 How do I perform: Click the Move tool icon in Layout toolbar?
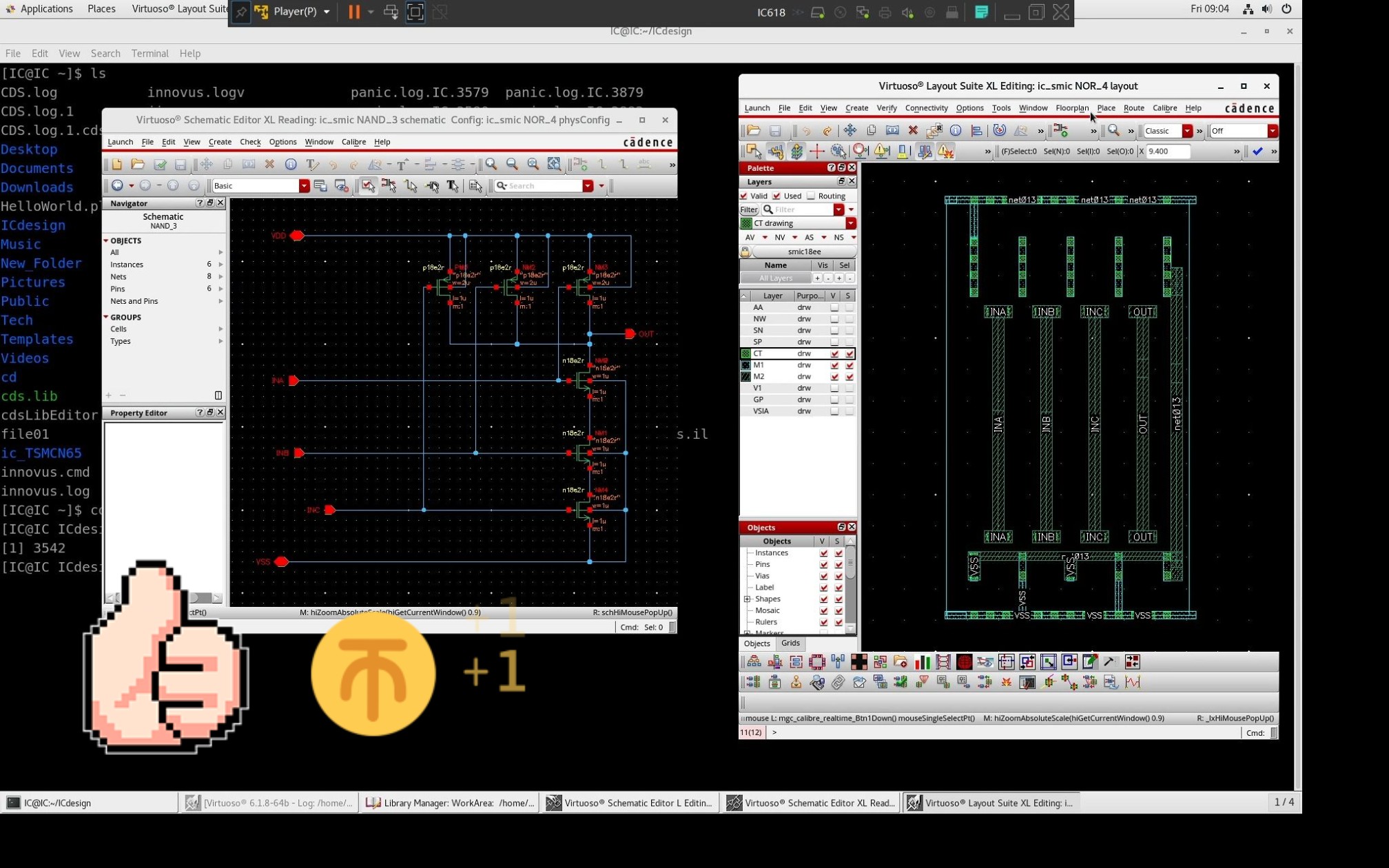tap(850, 131)
